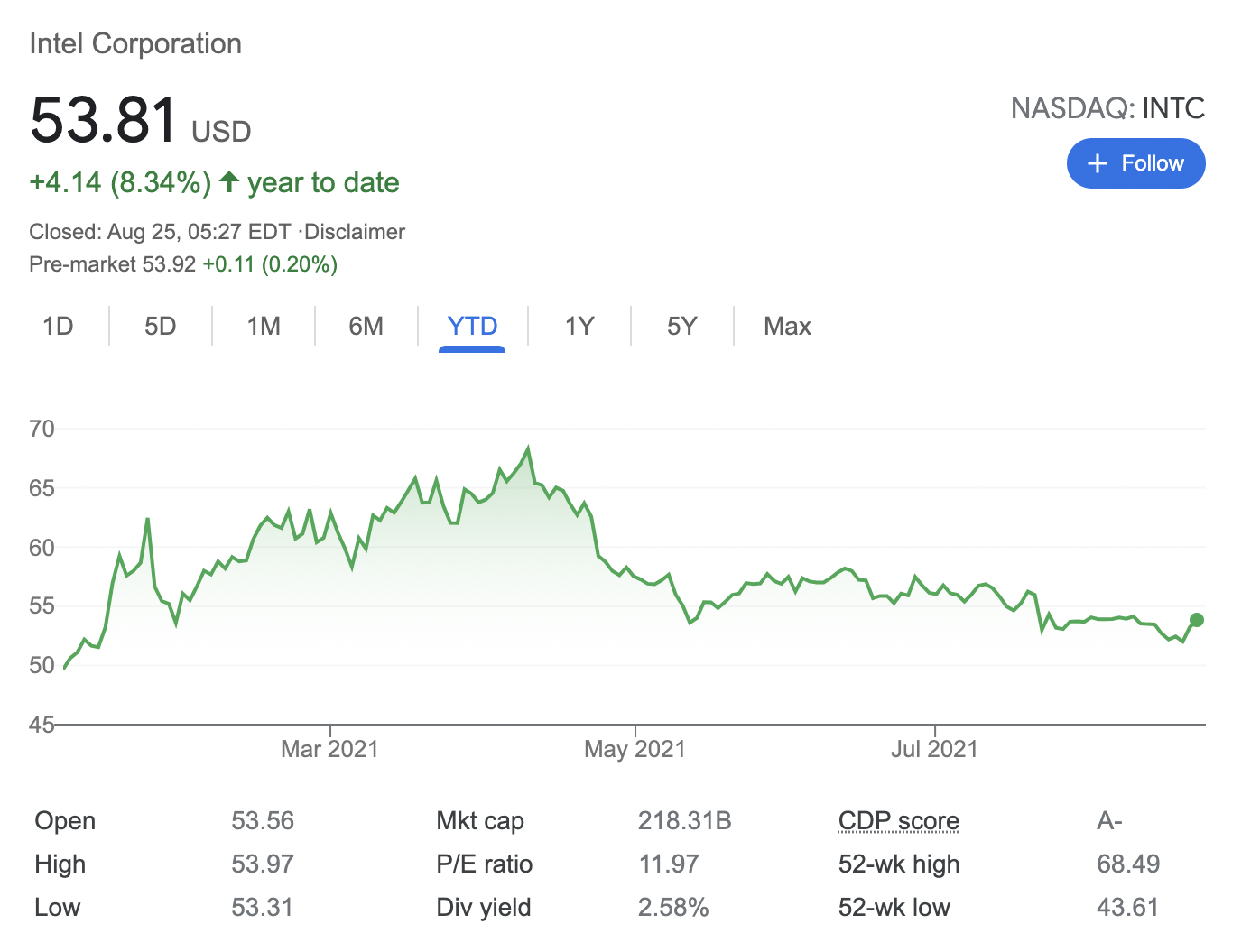Click the CDP score value A-
Screen dimensions: 1260x952
point(1110,820)
